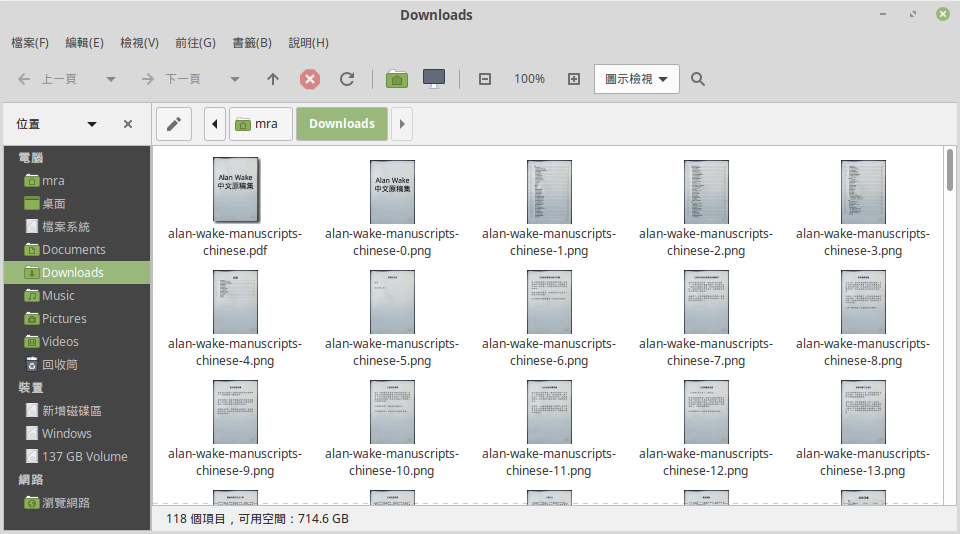Collapse the 網路 sidebar section header
The image size is (960, 534).
(31, 479)
